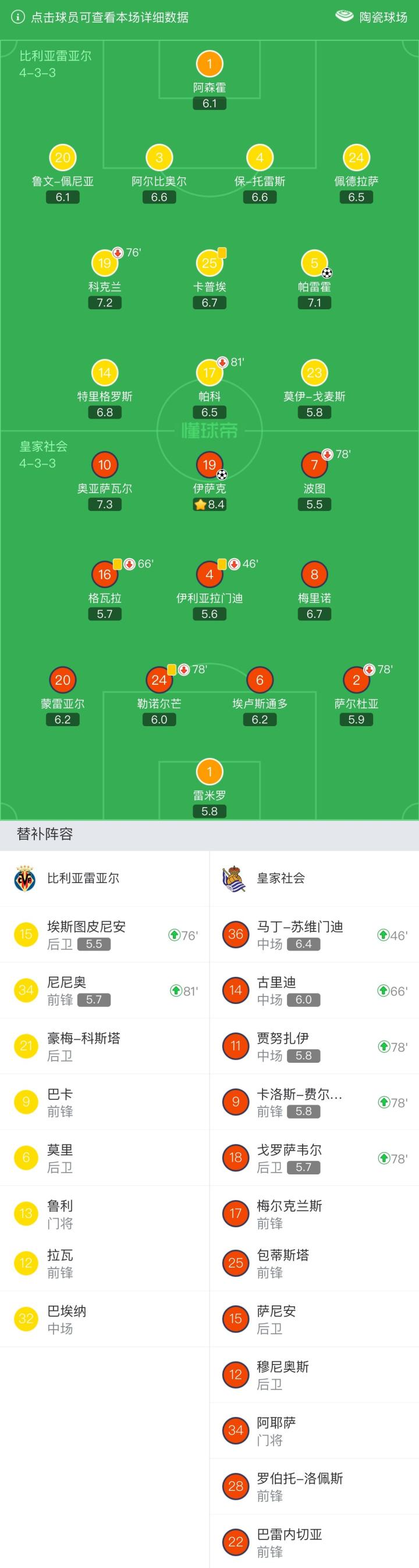Viewport: 419px width, 1568px height.
Task: Select substitute 埃斯图皮尼安 row
Action: click(105, 934)
